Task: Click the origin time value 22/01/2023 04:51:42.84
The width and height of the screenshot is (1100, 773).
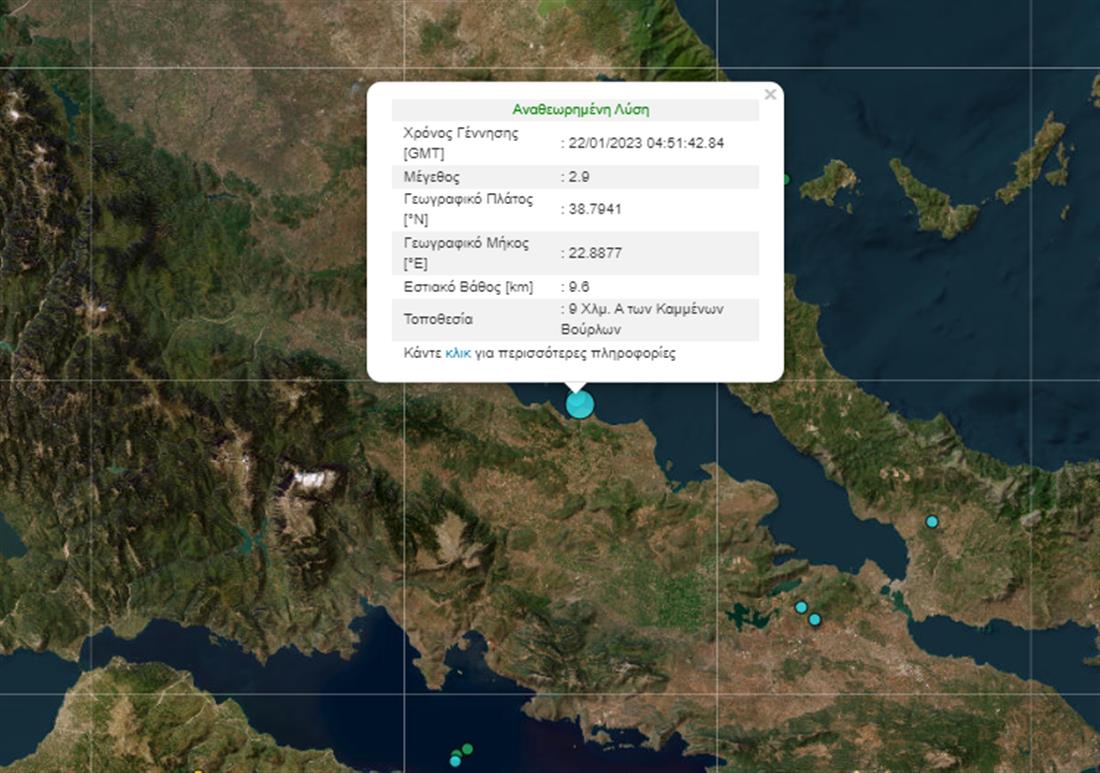Action: pos(645,143)
